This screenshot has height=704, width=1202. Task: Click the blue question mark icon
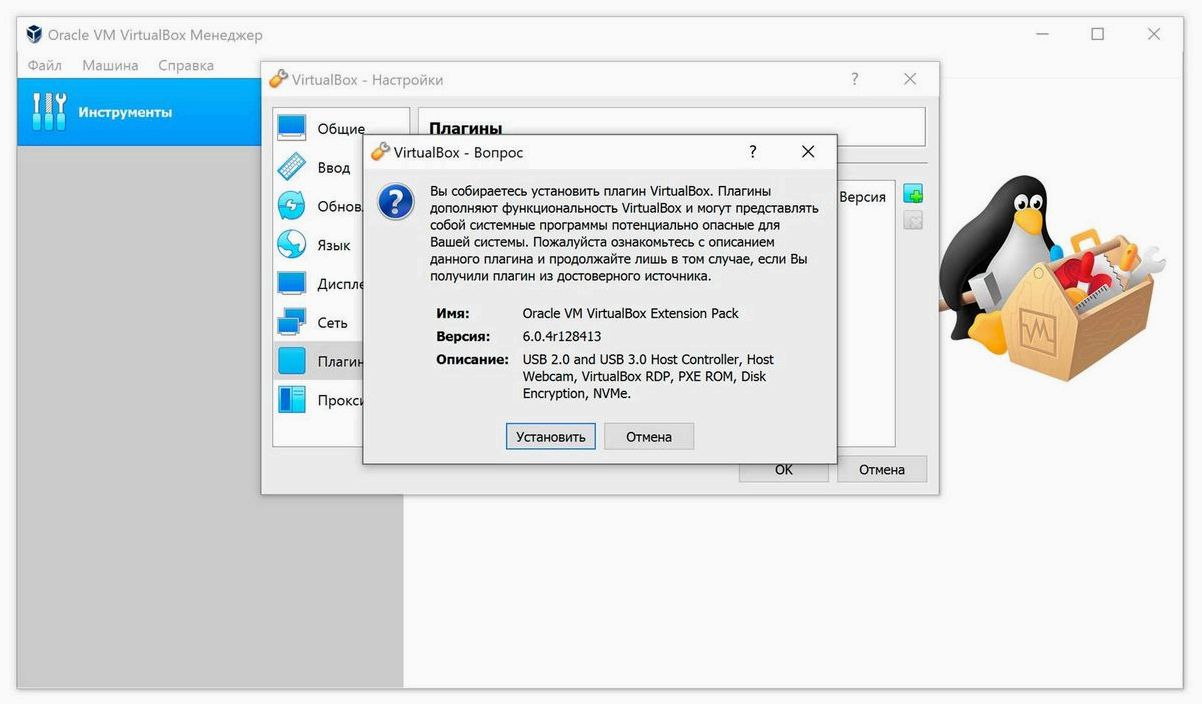click(x=396, y=201)
